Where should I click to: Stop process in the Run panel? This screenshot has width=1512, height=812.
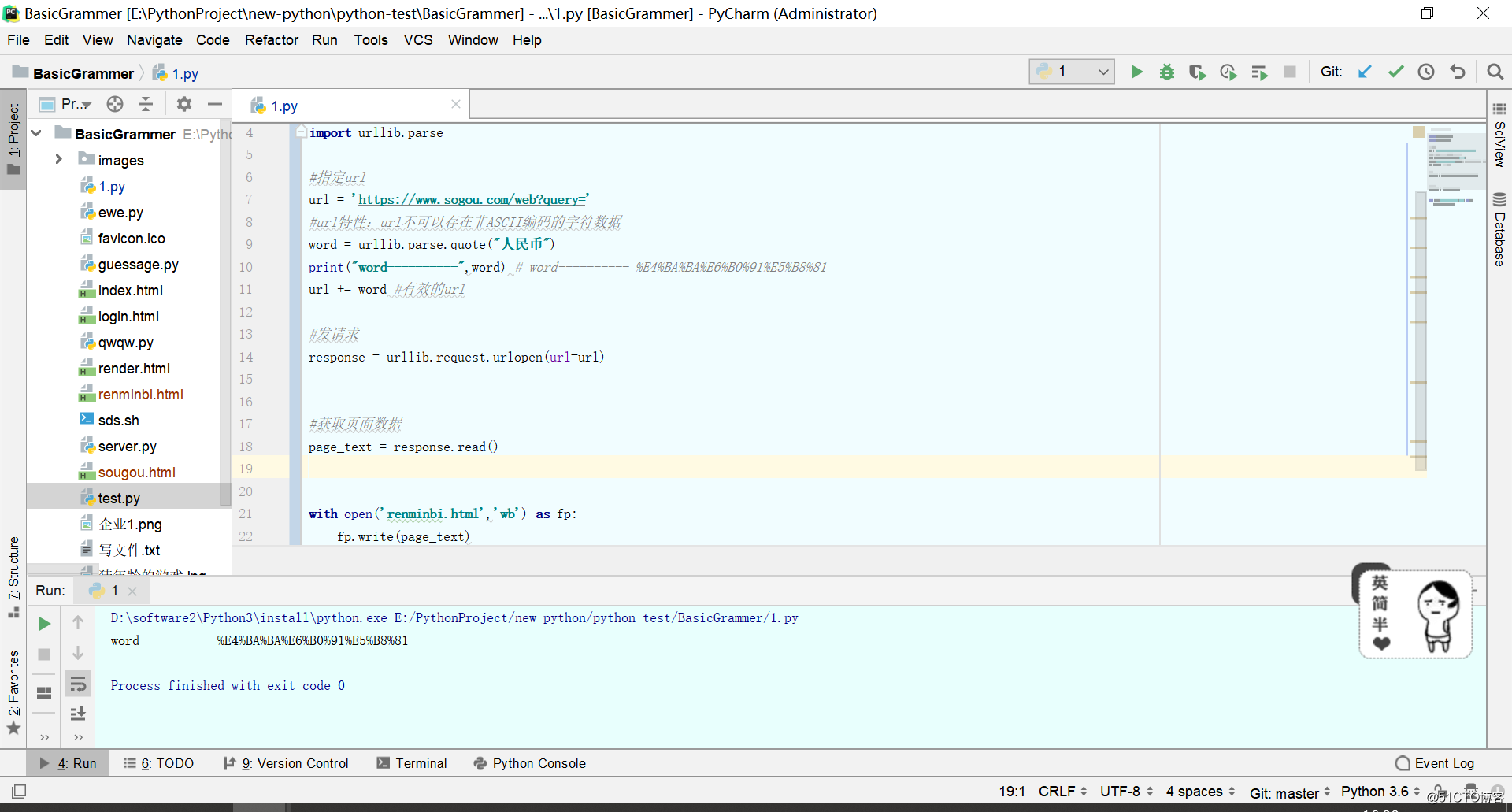[45, 654]
